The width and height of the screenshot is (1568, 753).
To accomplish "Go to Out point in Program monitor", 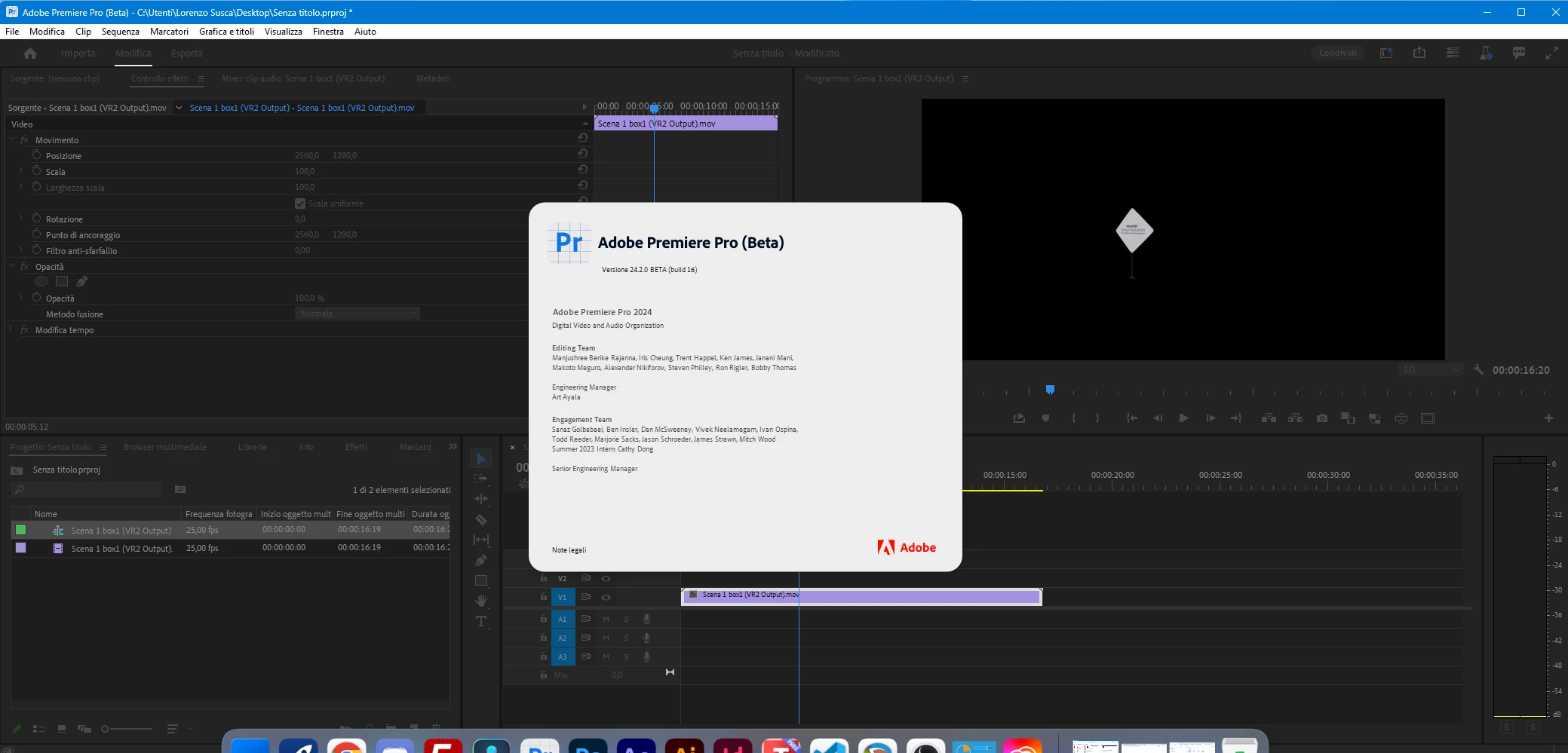I will (1236, 418).
